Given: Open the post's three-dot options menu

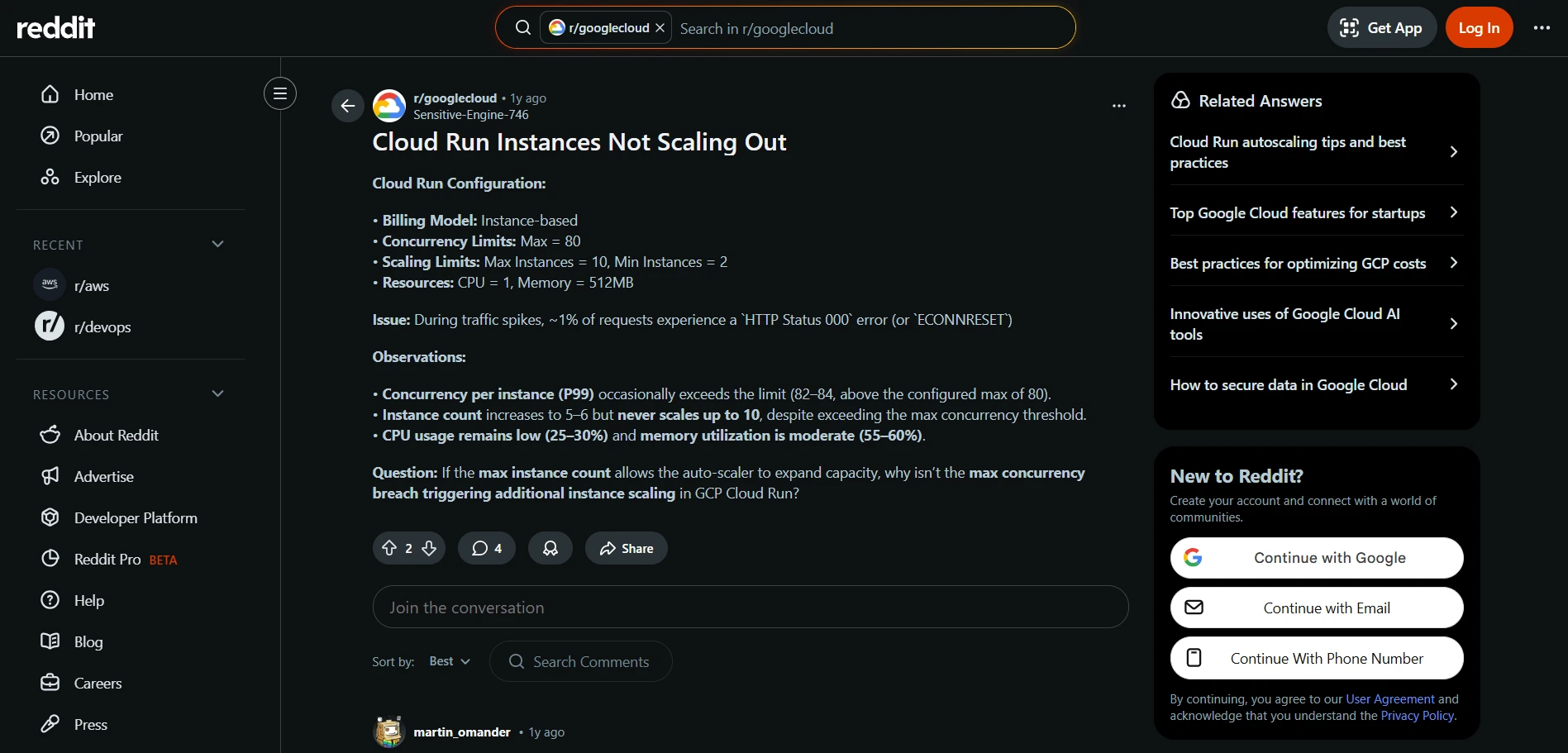Looking at the screenshot, I should point(1118,106).
